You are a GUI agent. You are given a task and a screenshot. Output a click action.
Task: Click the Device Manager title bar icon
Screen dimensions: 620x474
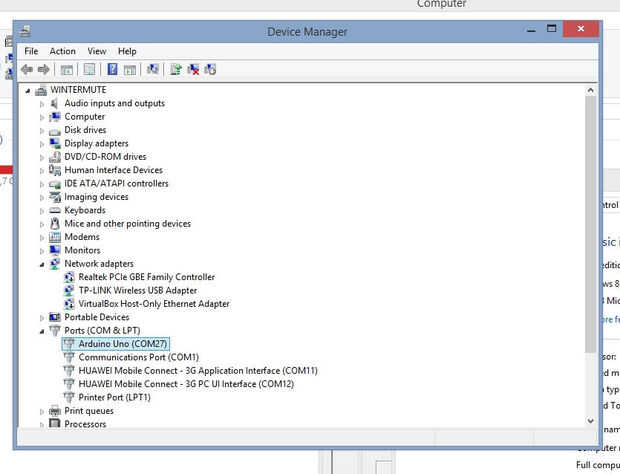coord(25,31)
